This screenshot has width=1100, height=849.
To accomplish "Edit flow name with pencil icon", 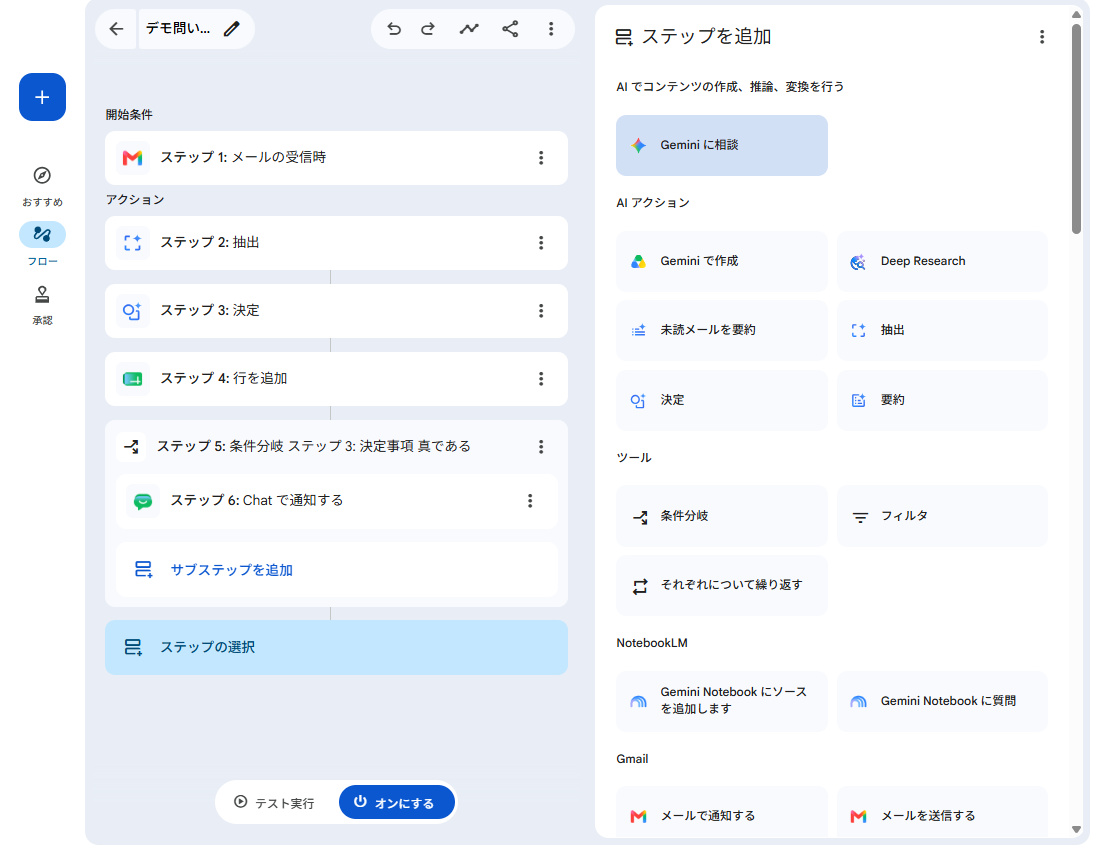I will coord(232,29).
